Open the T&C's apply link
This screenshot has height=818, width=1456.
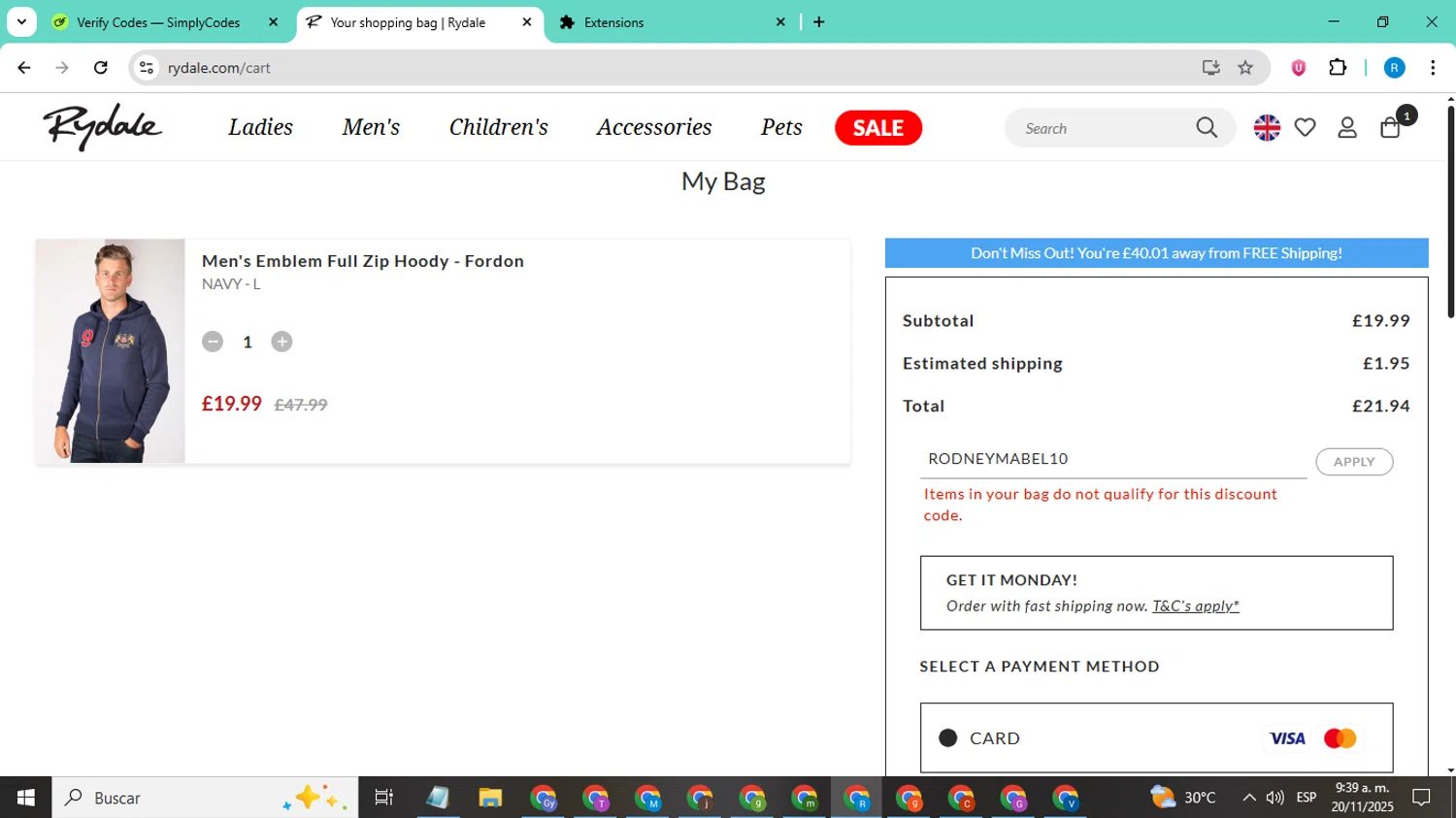pyautogui.click(x=1195, y=605)
